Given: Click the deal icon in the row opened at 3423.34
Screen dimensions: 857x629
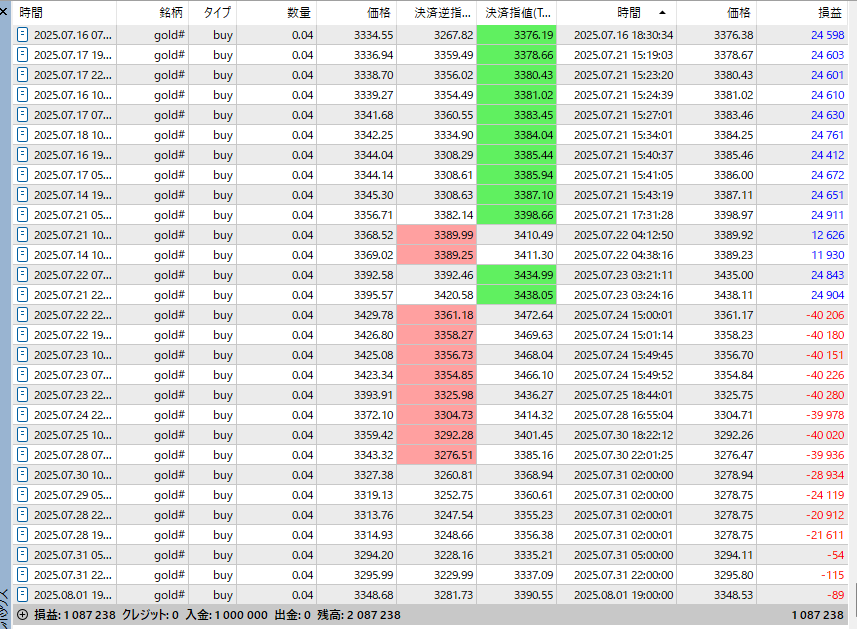Looking at the screenshot, I should (22, 375).
